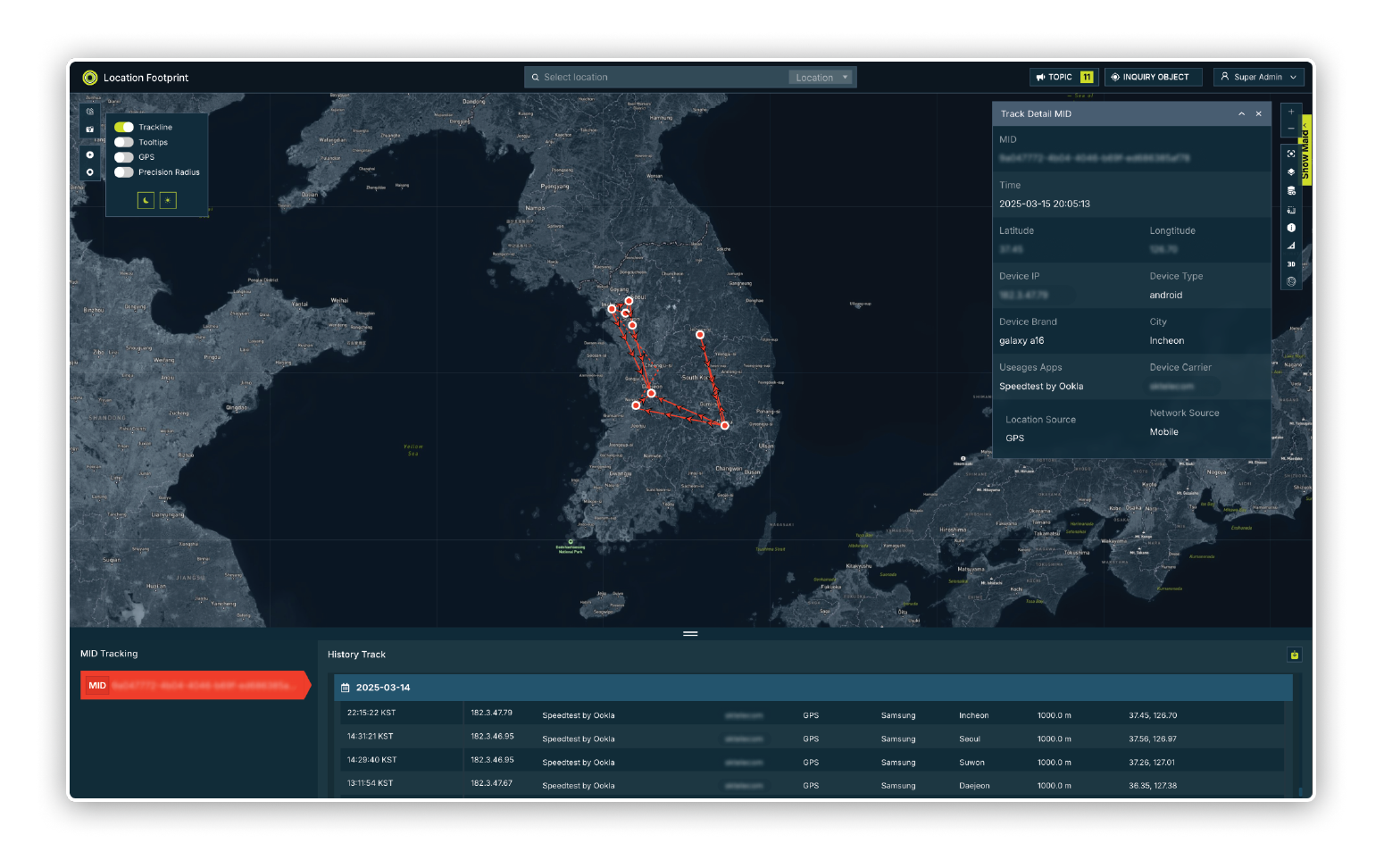The height and width of the screenshot is (868, 1384).
Task: Open the Super Admin user menu
Action: coord(1259,78)
